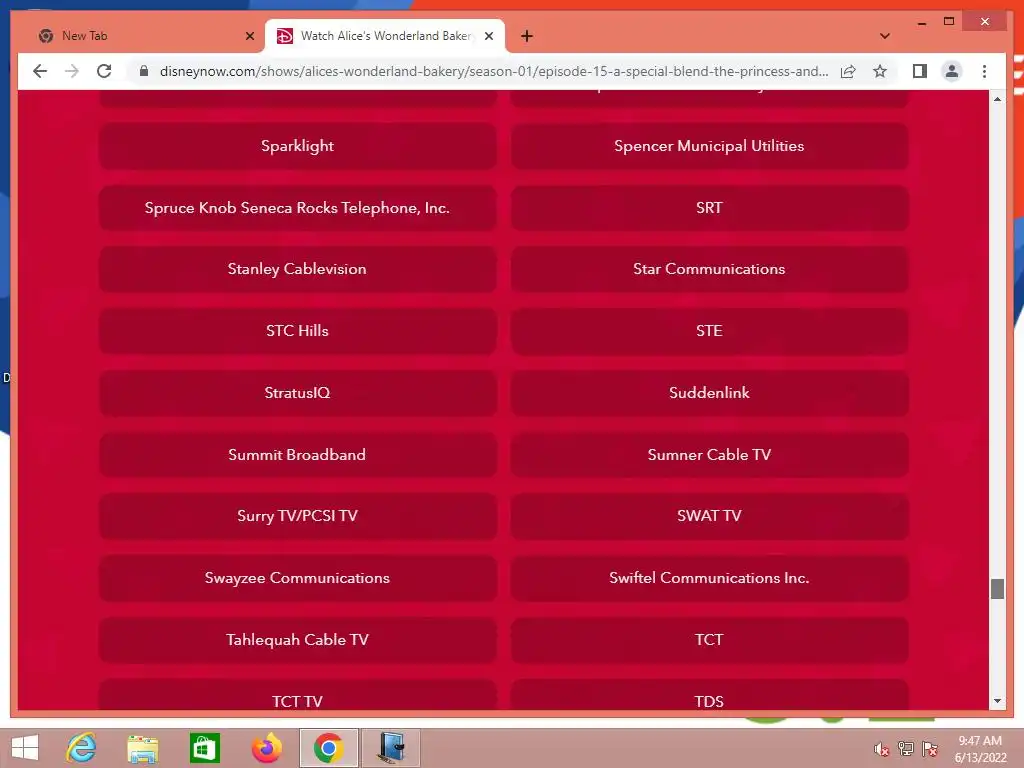Choose Sparklight as TV provider
Screen dimensions: 1024x768
[x=297, y=146]
